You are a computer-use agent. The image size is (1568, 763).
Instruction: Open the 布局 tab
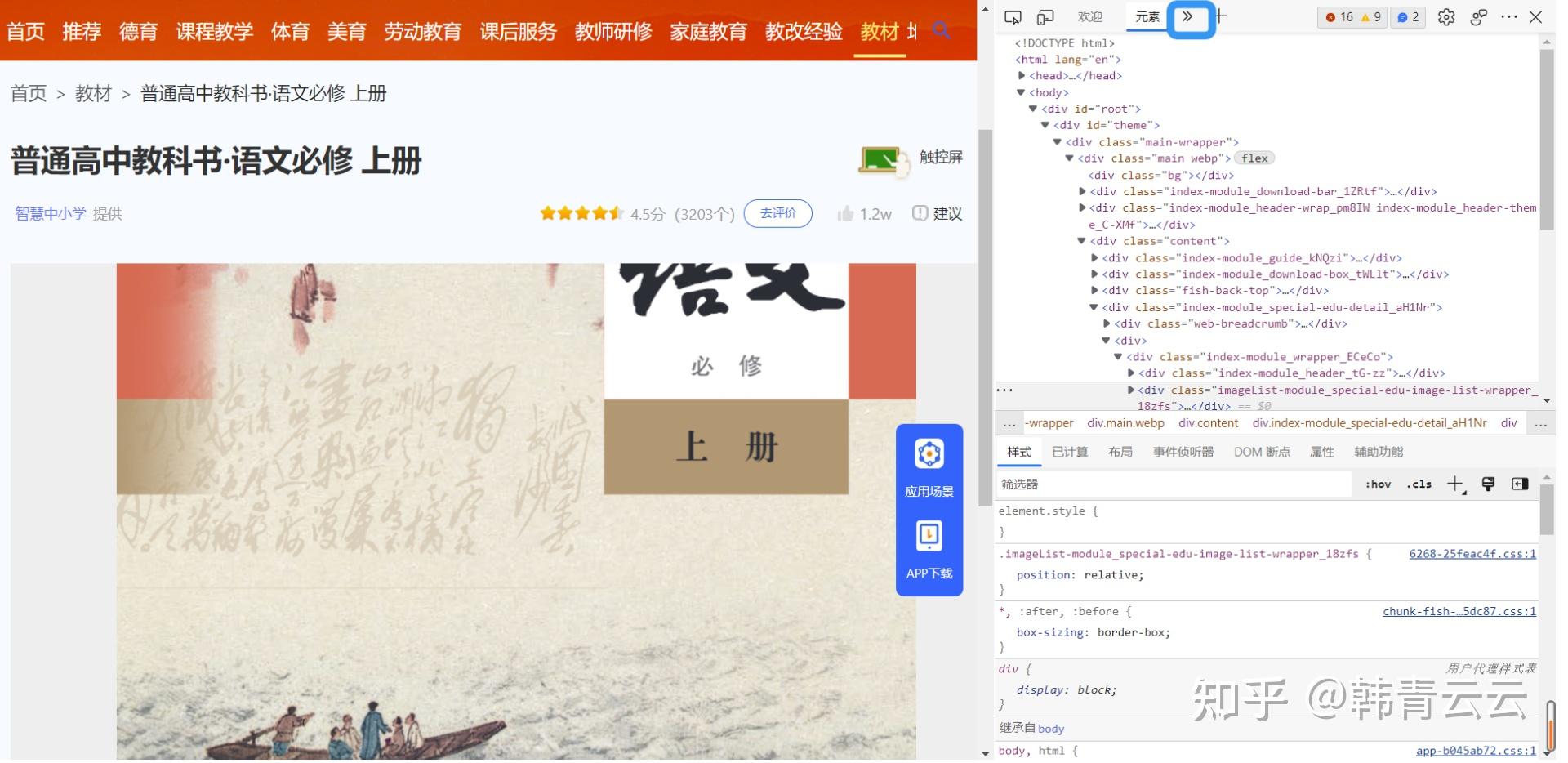(x=1120, y=453)
